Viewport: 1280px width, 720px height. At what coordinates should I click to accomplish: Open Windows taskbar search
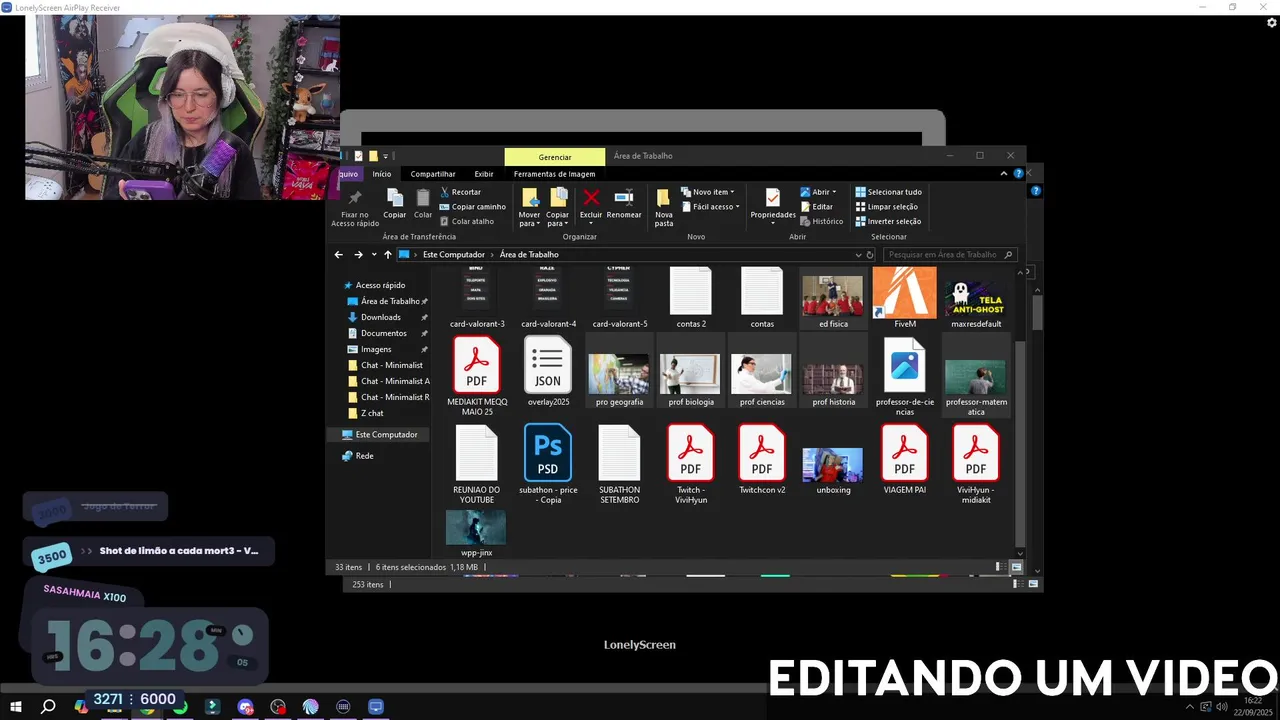(47, 707)
